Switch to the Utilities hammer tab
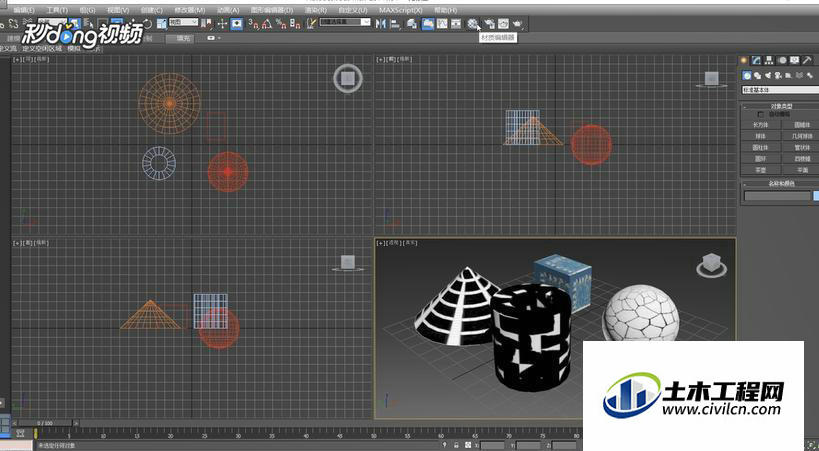 [x=807, y=60]
